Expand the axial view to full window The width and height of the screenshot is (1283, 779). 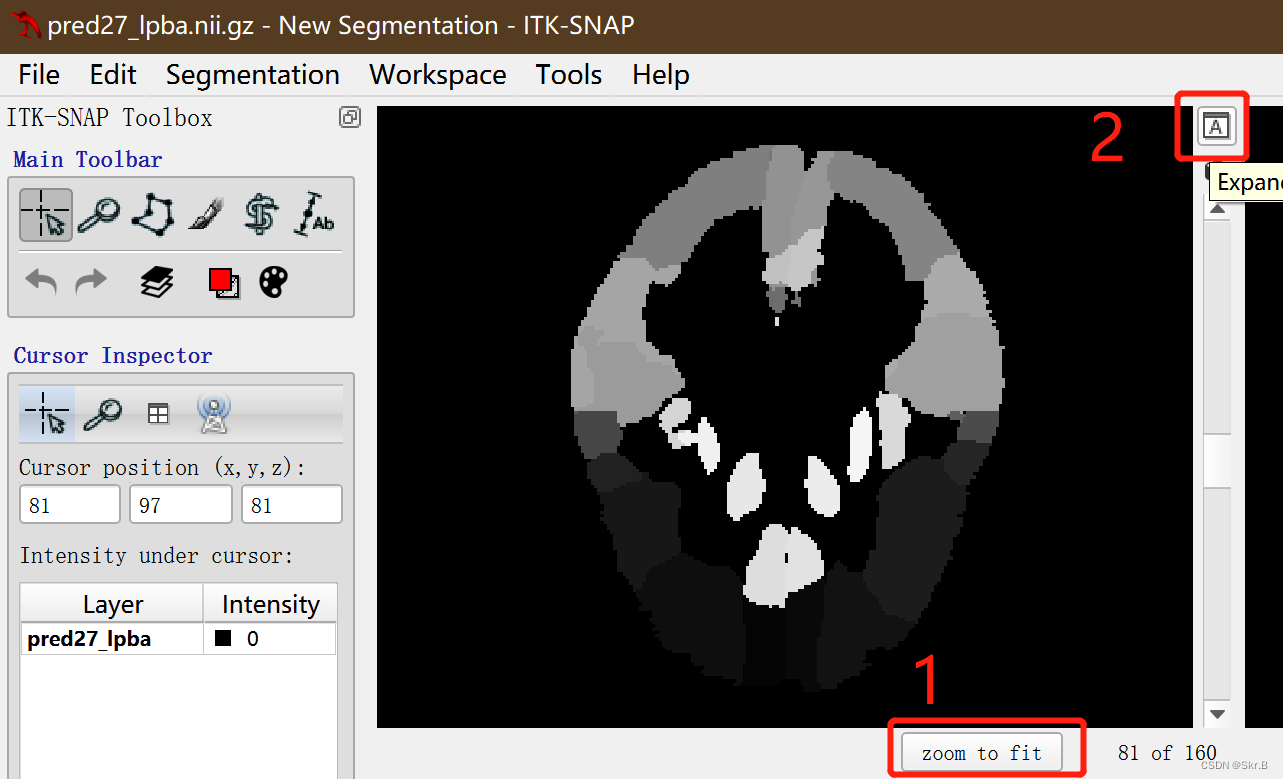tap(1216, 126)
